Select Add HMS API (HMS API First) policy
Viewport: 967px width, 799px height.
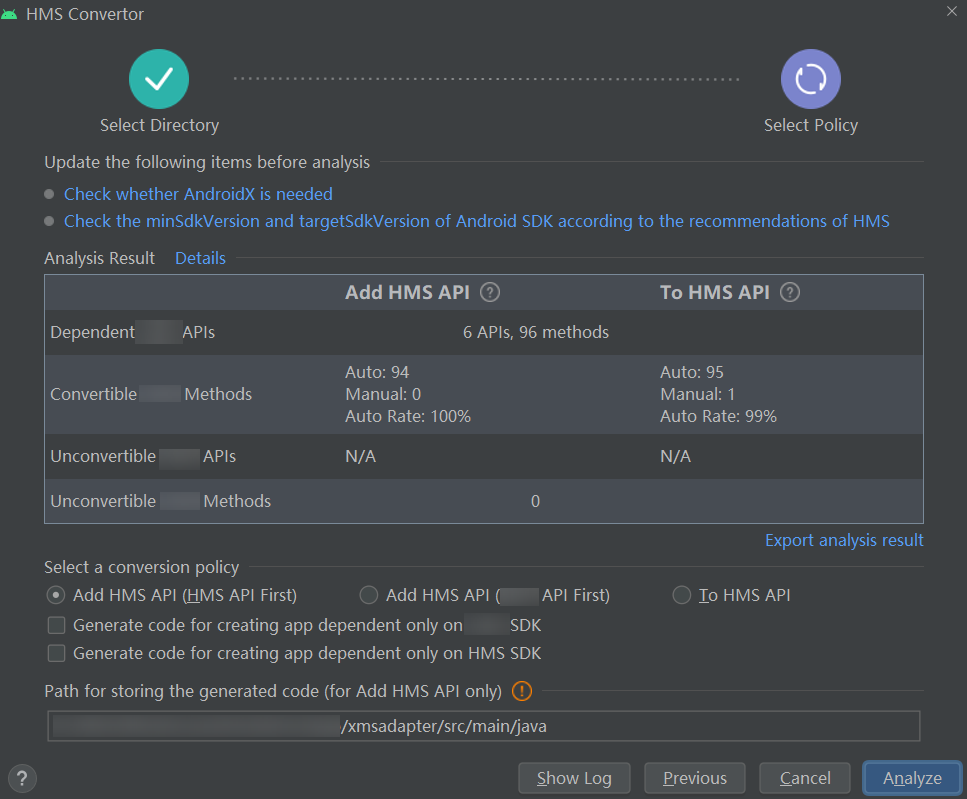pos(56,596)
